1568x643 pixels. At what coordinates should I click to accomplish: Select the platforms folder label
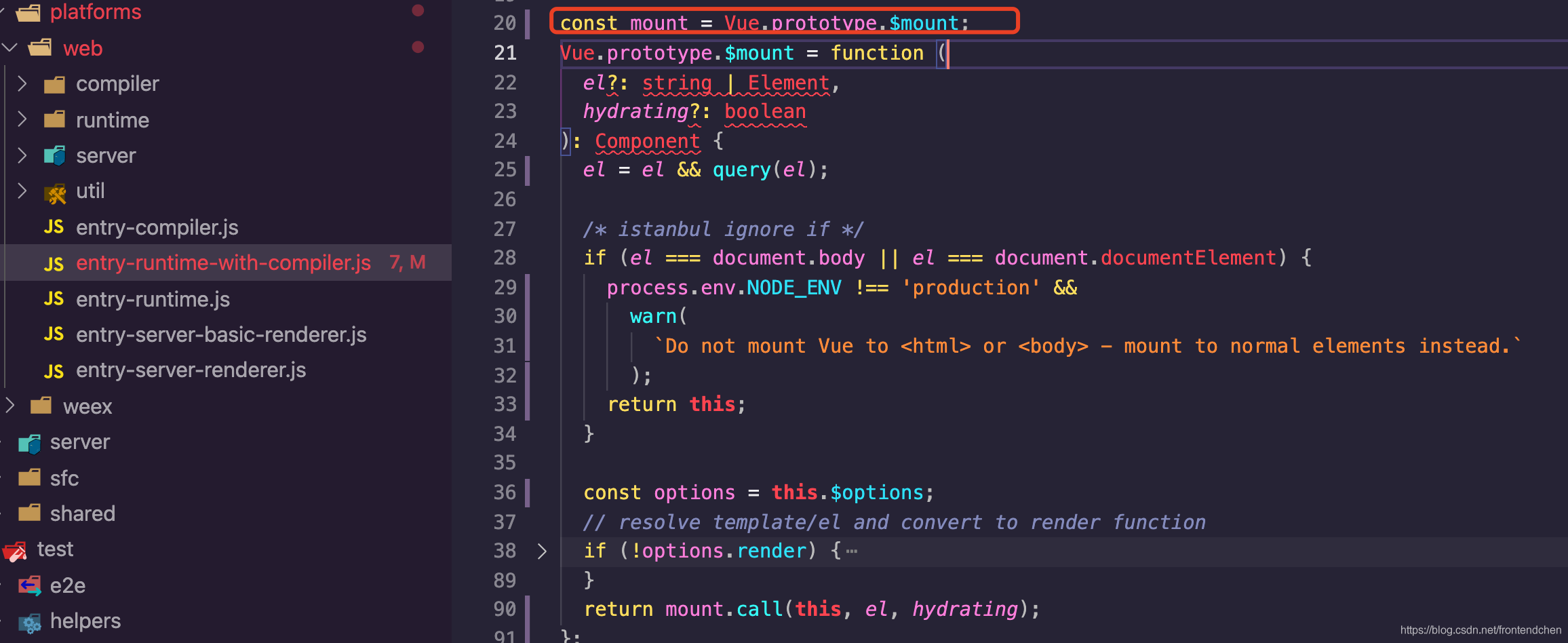click(x=96, y=12)
